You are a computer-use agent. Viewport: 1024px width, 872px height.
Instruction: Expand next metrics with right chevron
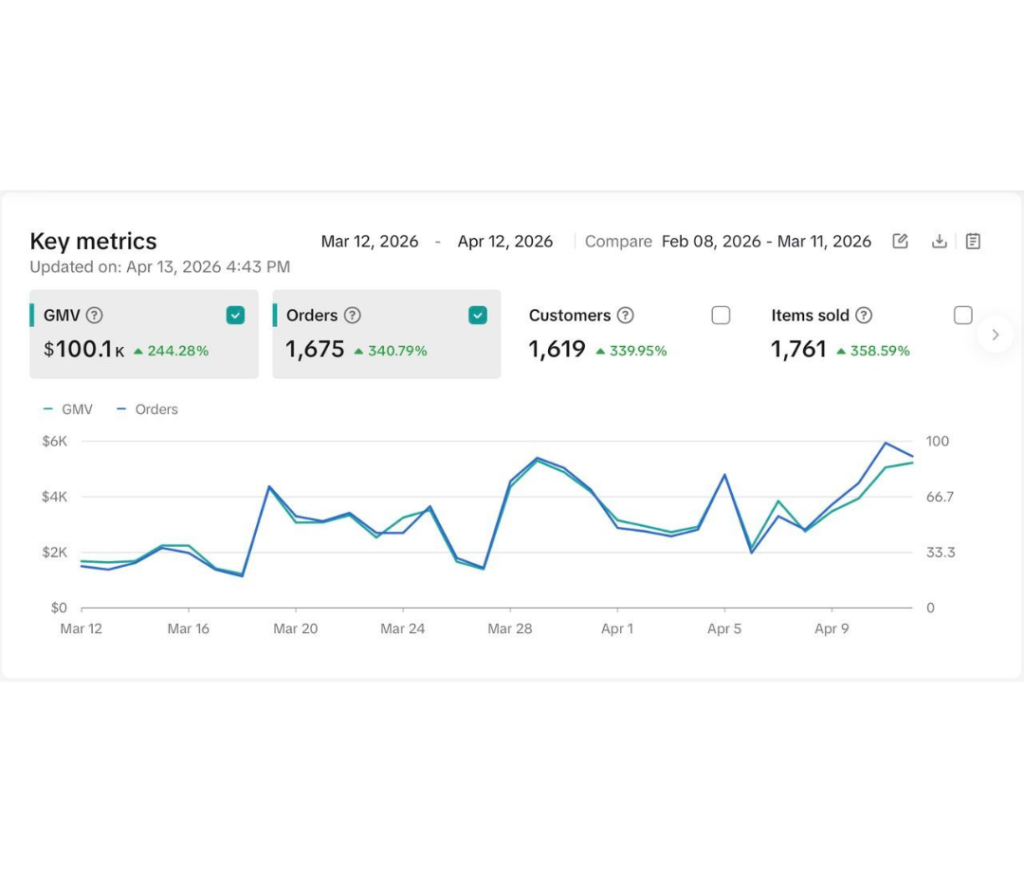tap(995, 334)
